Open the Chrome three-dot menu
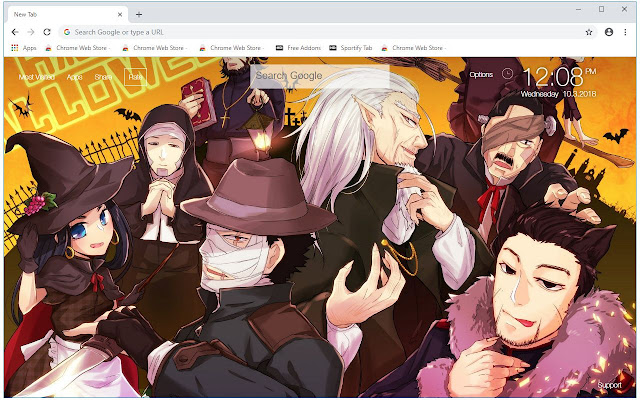Image resolution: width=640 pixels, height=400 pixels. coord(625,32)
